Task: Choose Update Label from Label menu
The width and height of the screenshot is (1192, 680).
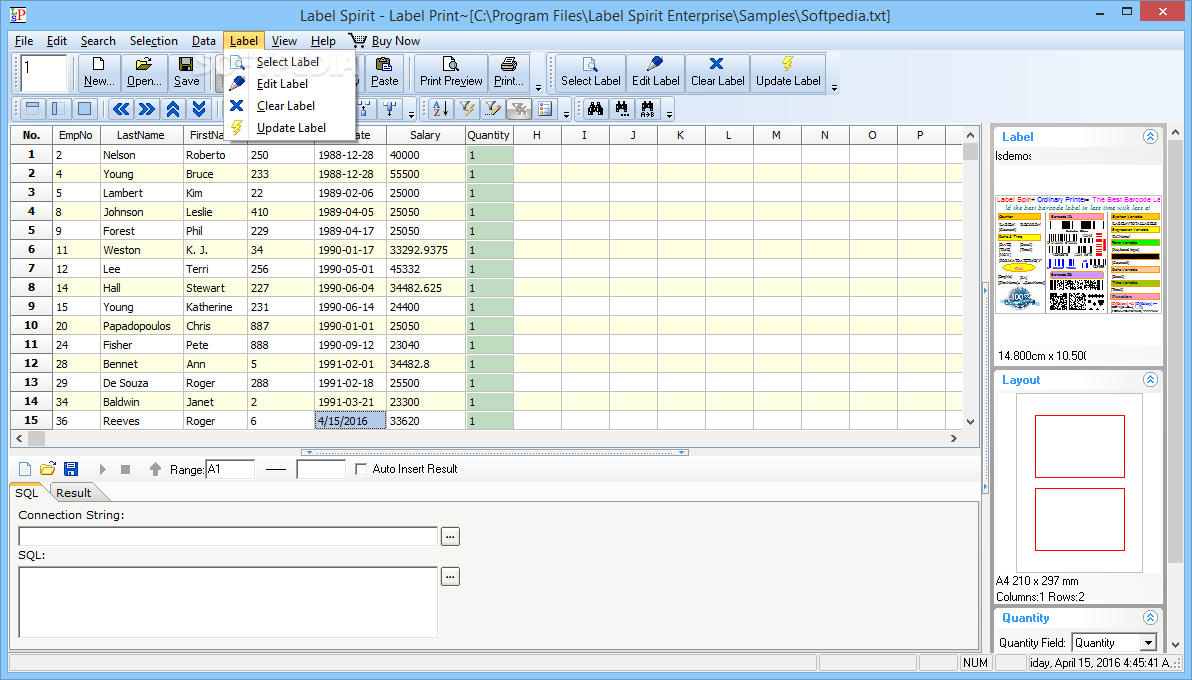Action: (291, 128)
